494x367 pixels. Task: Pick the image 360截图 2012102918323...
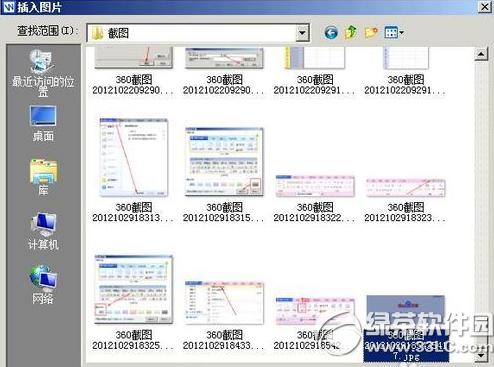[x=405, y=200]
